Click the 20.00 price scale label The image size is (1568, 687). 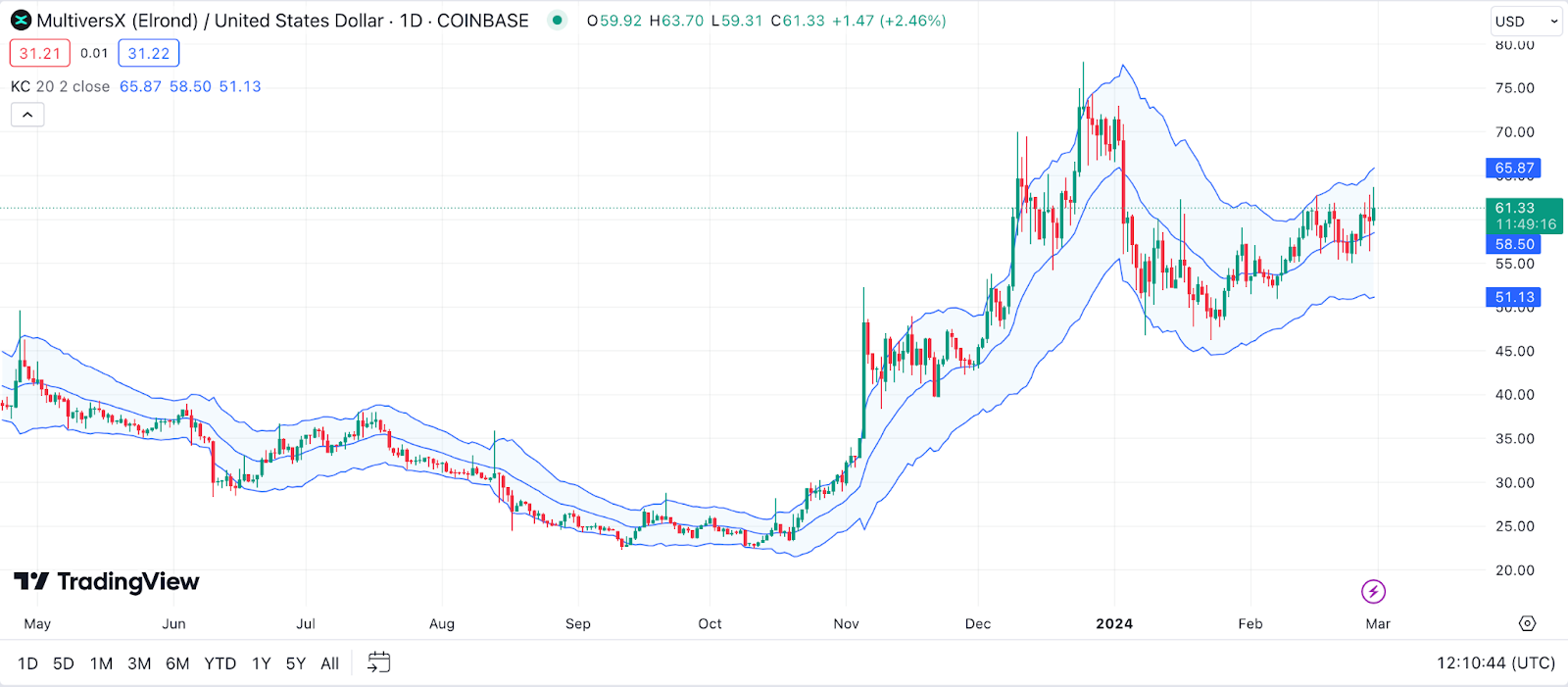1515,570
